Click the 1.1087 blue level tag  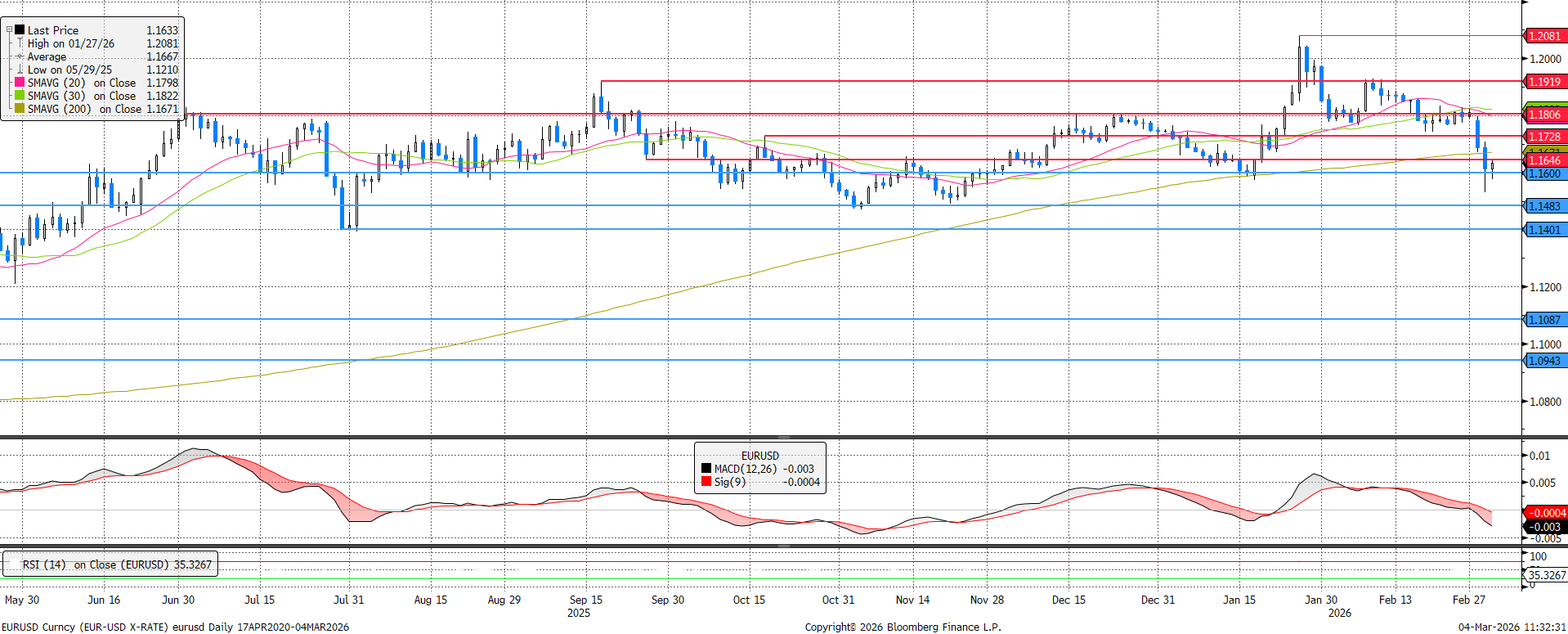point(1543,320)
